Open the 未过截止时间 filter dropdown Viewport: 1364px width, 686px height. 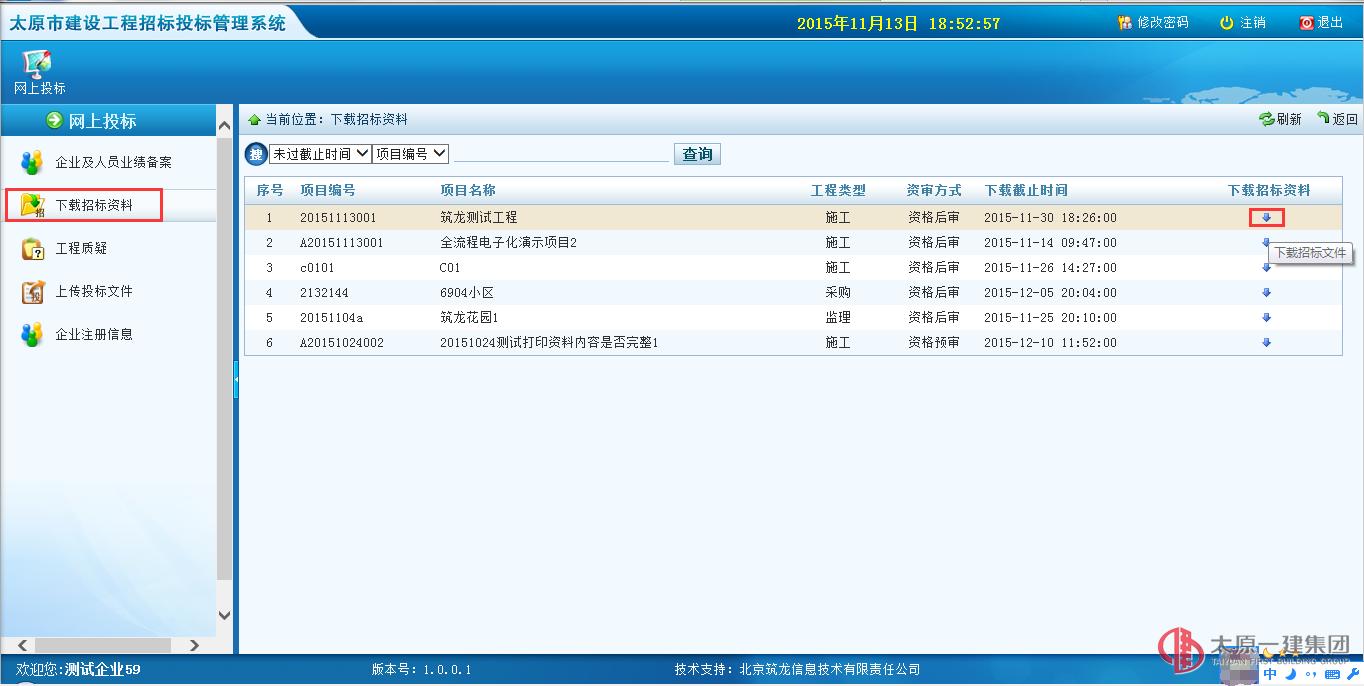(x=320, y=154)
